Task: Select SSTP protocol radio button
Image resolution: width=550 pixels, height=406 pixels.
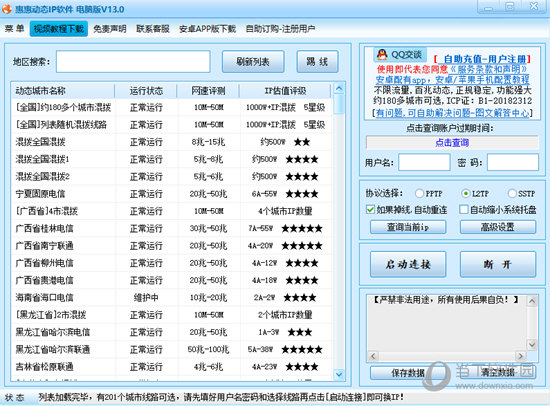Action: click(x=512, y=193)
